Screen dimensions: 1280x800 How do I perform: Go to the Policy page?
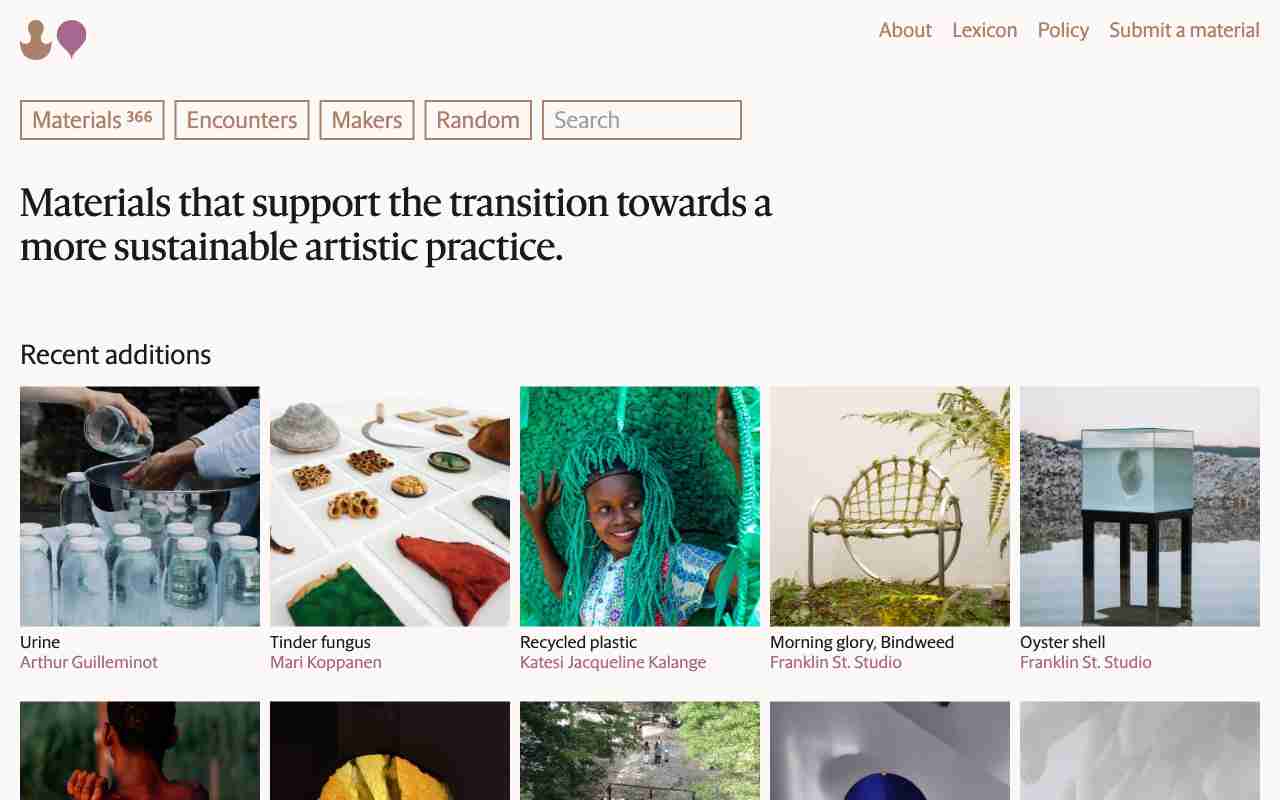pyautogui.click(x=1063, y=30)
